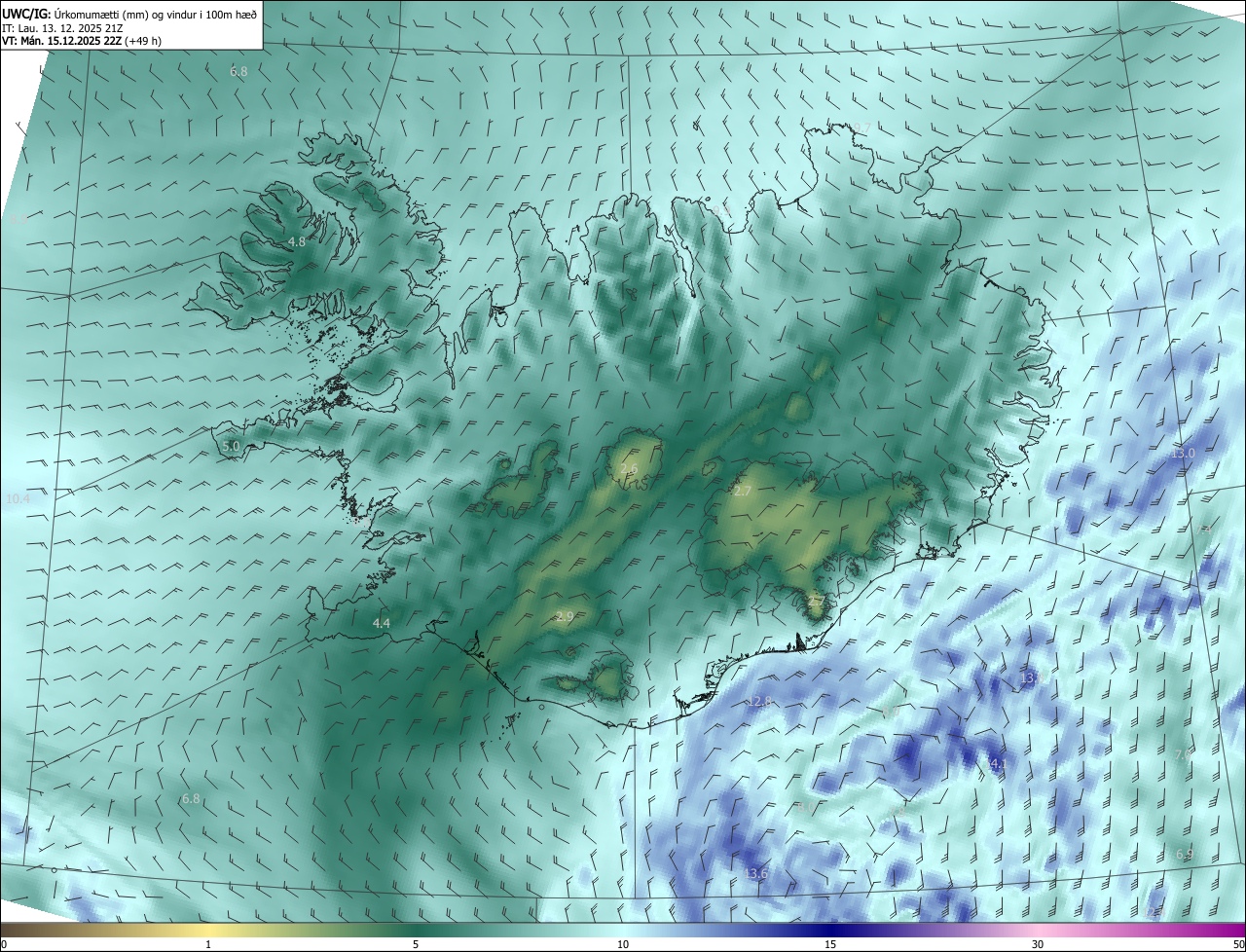Screen dimensions: 1246x952
Task: Click the 0 tick label on the color scale
Action: [x=3, y=944]
